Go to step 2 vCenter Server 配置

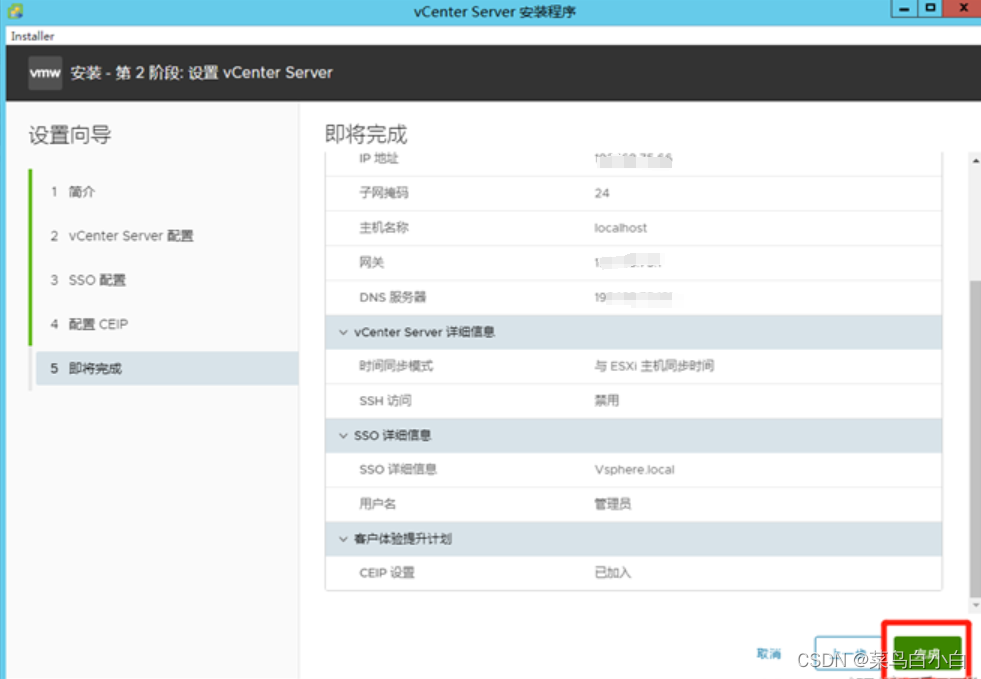coord(122,236)
